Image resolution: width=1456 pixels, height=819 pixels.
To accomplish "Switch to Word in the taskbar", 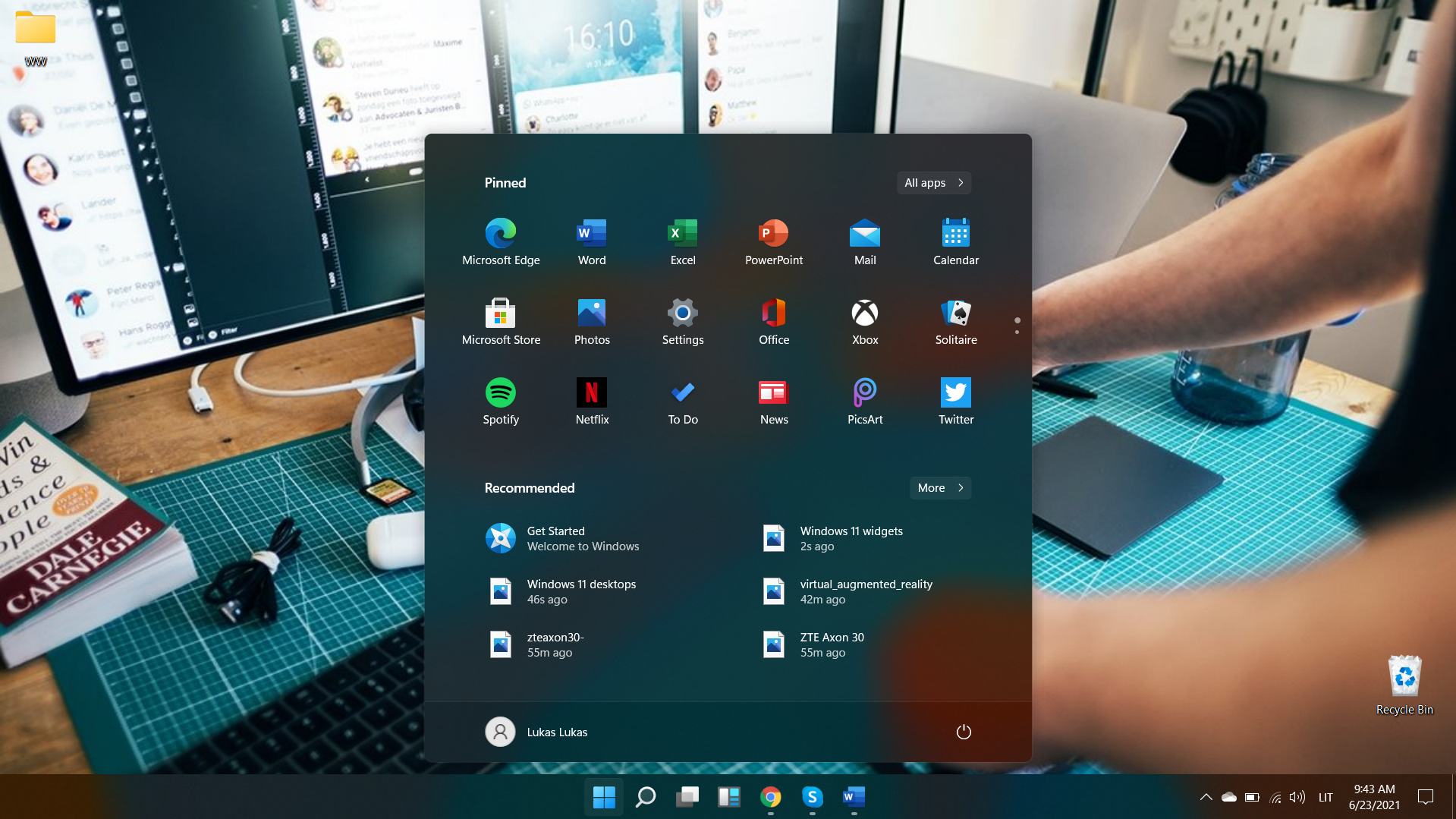I will [854, 797].
